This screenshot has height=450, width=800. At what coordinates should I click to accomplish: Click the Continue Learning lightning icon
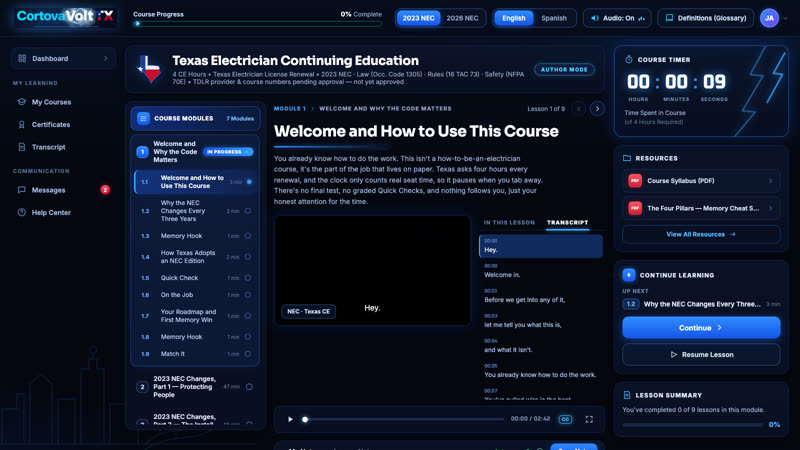629,275
